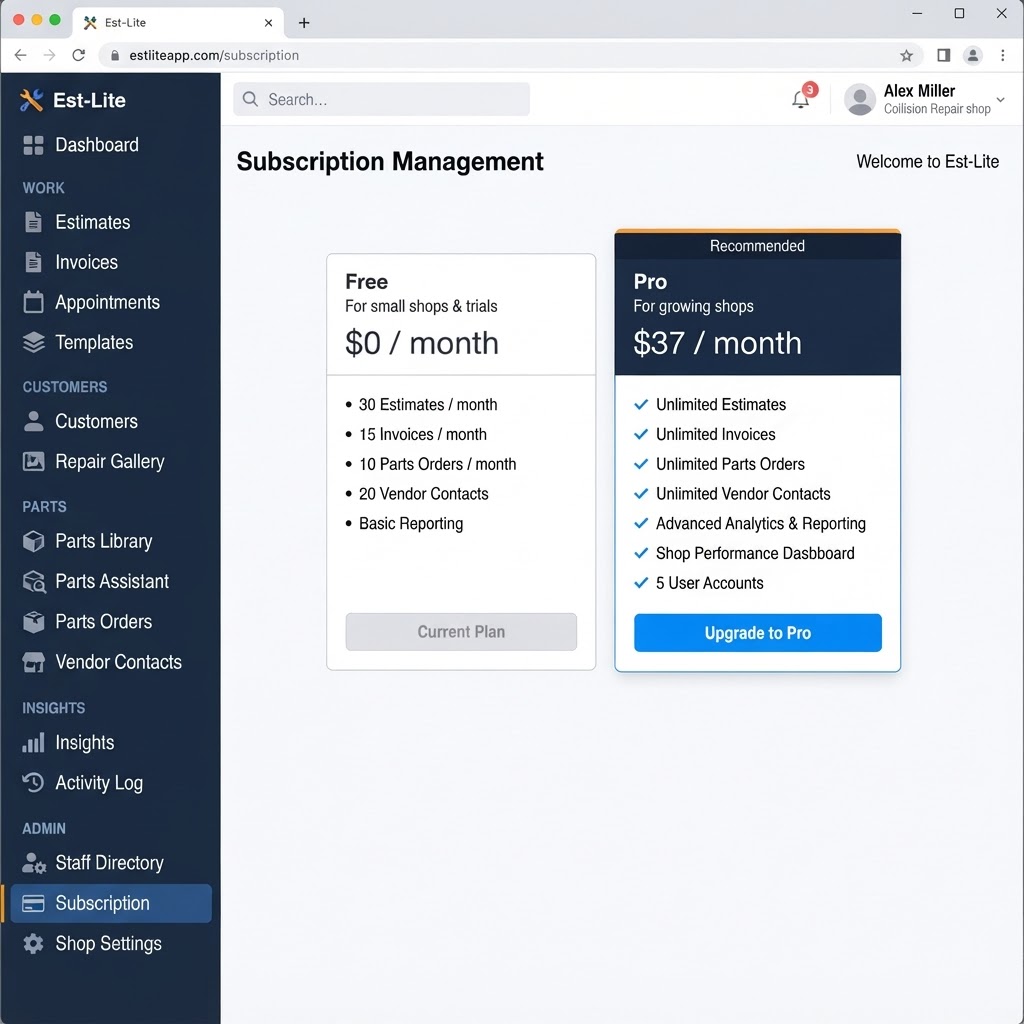Click the Templates layers icon
The width and height of the screenshot is (1024, 1024).
(33, 342)
